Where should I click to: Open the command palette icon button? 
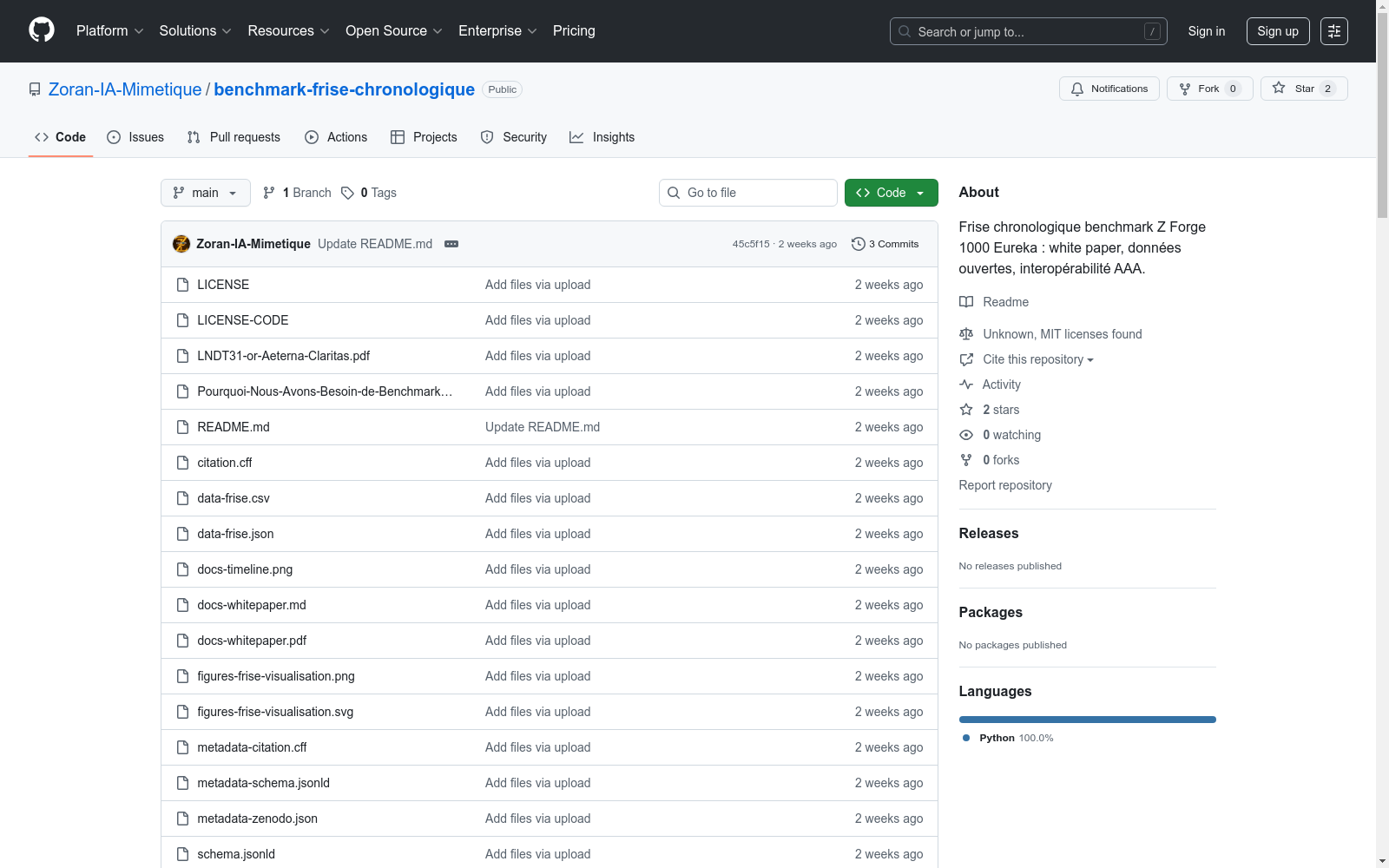pos(1334,31)
